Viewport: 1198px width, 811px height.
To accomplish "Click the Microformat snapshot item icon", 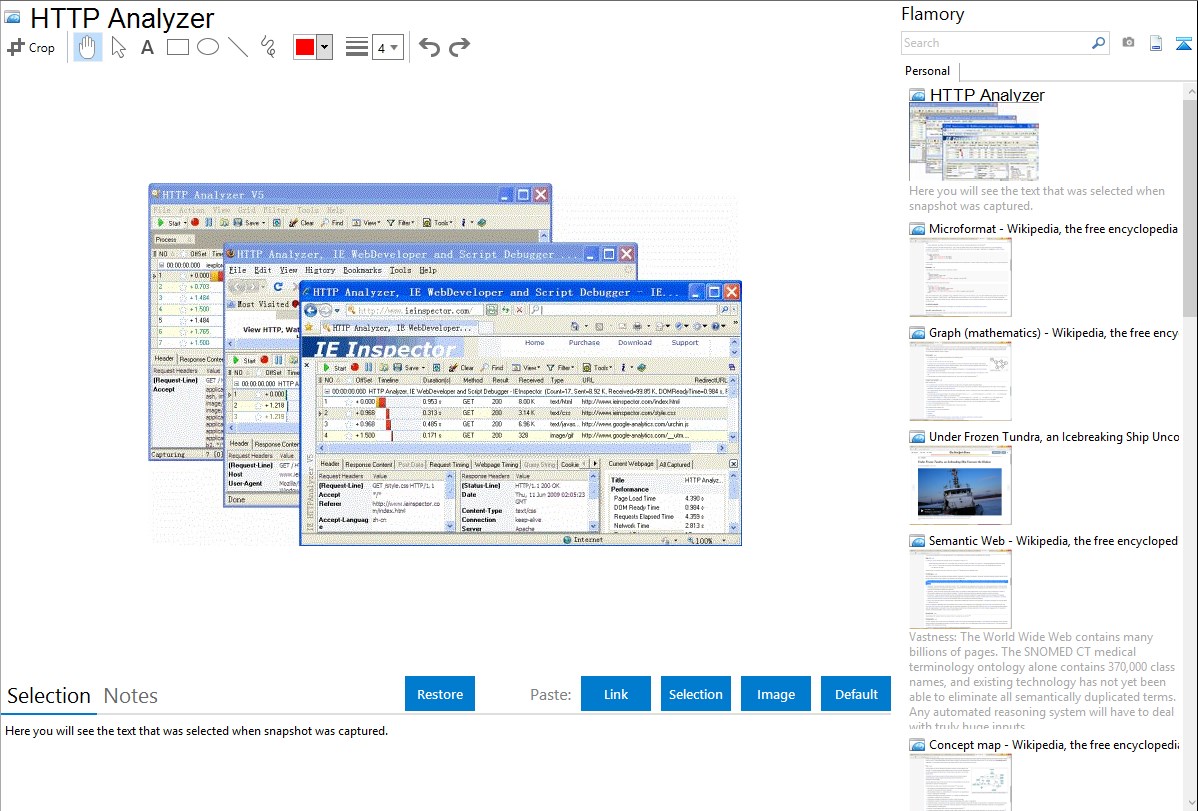I will coord(917,229).
